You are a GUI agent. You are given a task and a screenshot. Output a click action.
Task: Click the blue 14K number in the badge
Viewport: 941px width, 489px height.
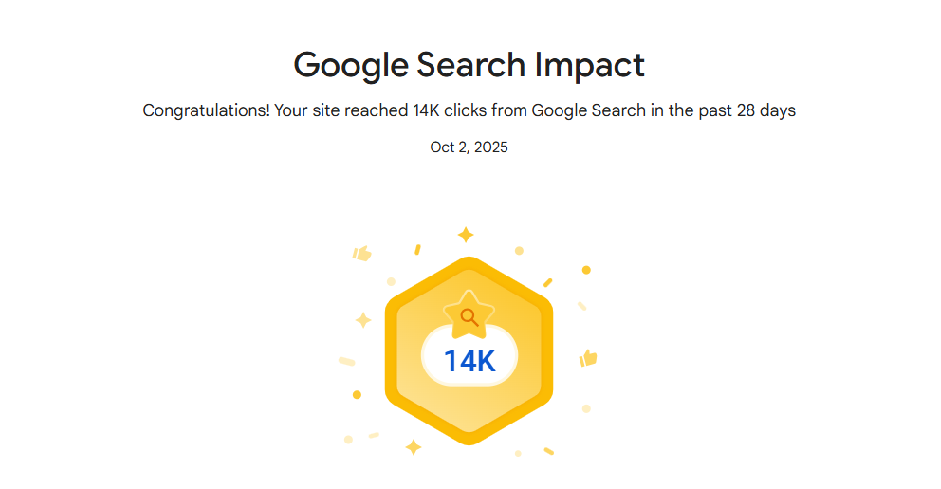coord(469,361)
